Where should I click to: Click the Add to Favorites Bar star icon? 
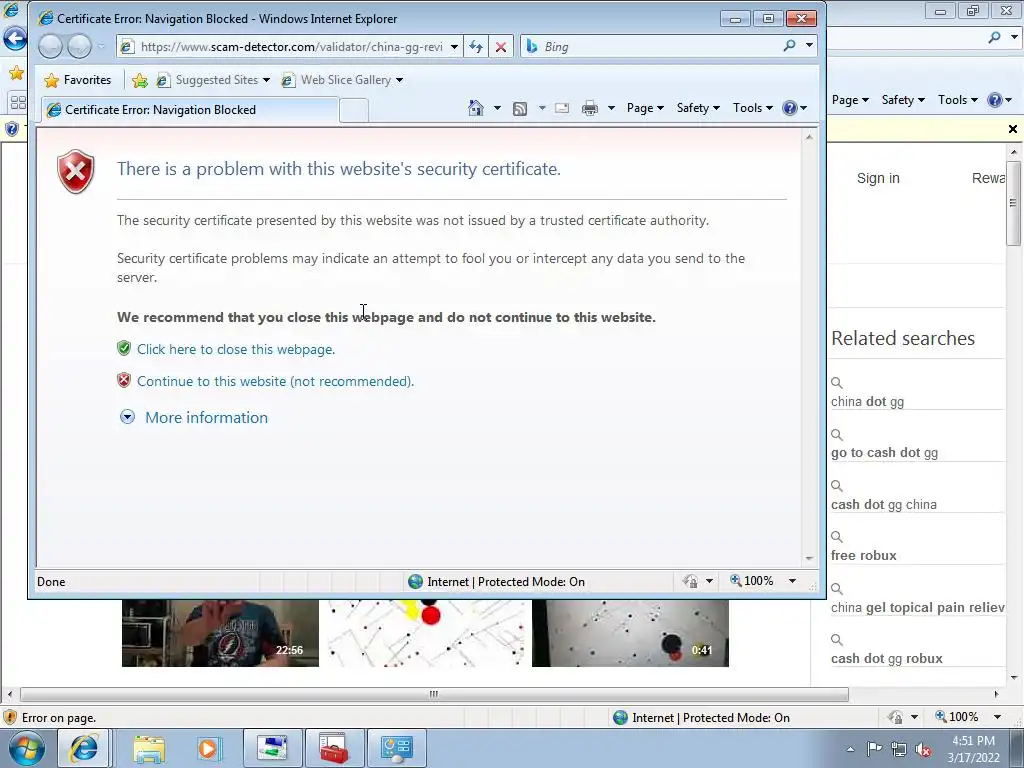tap(139, 80)
